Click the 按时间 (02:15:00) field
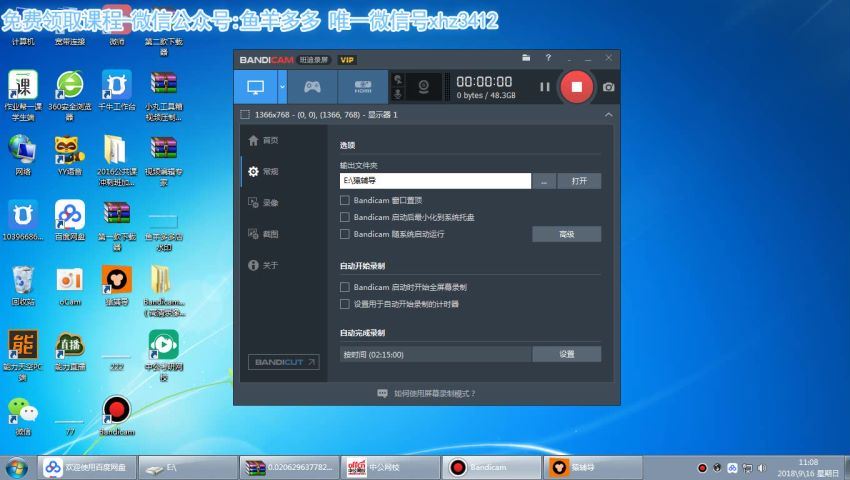 [x=435, y=354]
